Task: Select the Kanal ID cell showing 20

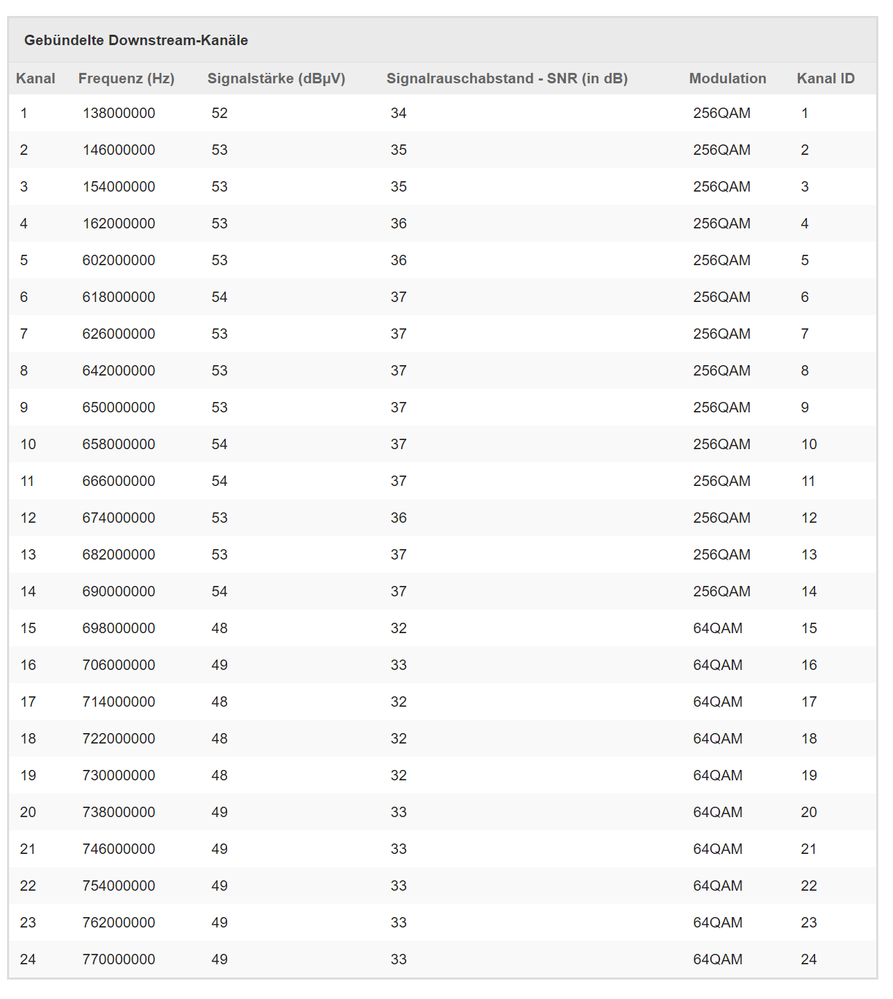Action: pyautogui.click(x=809, y=813)
